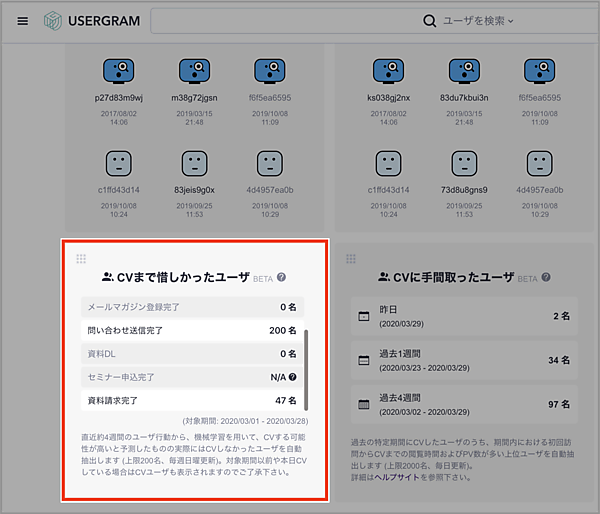Screen dimensions: 600x514
Task: Select the 資料請求完了 row
Action: (190, 400)
